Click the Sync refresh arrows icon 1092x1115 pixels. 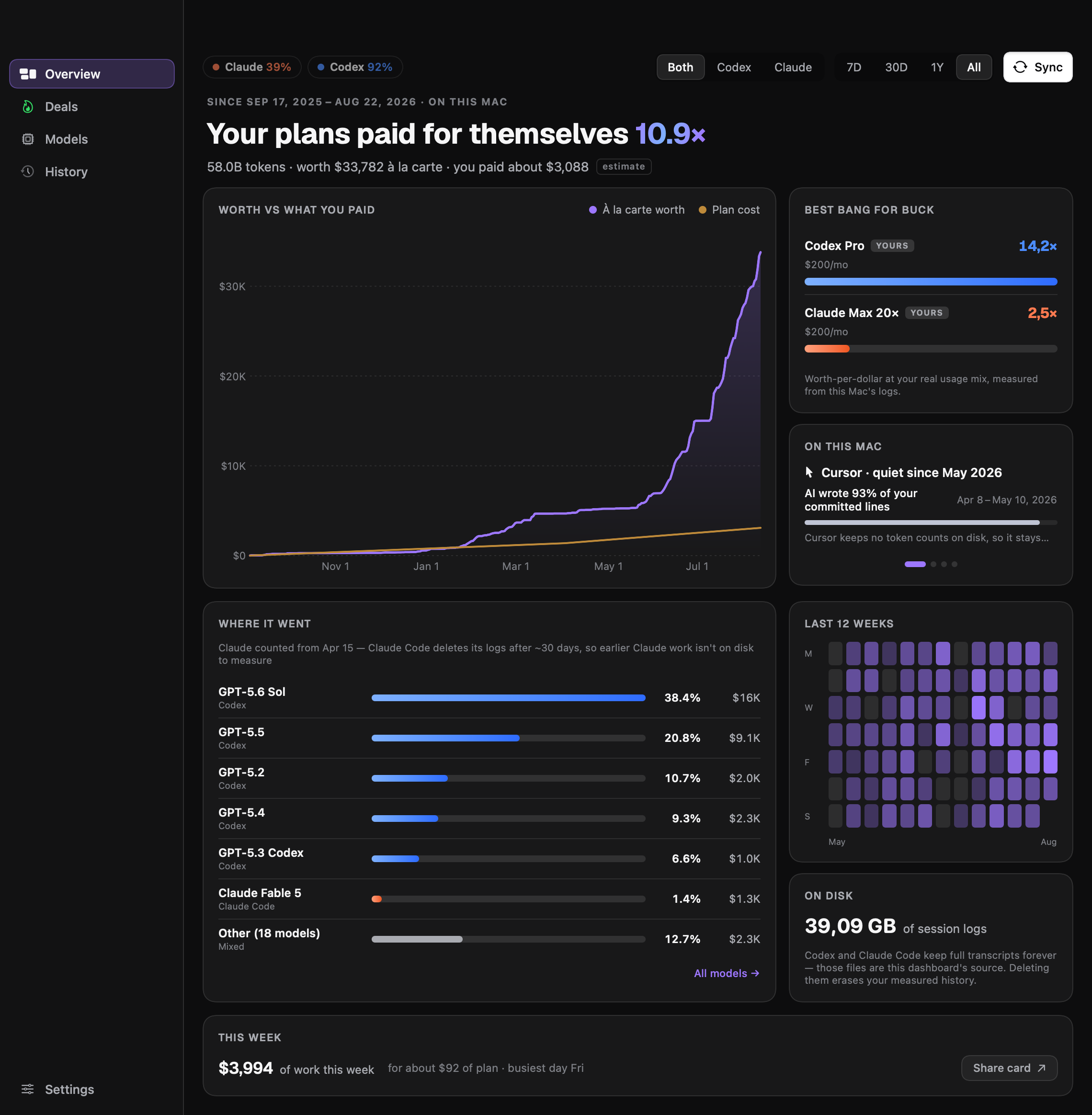[1020, 67]
